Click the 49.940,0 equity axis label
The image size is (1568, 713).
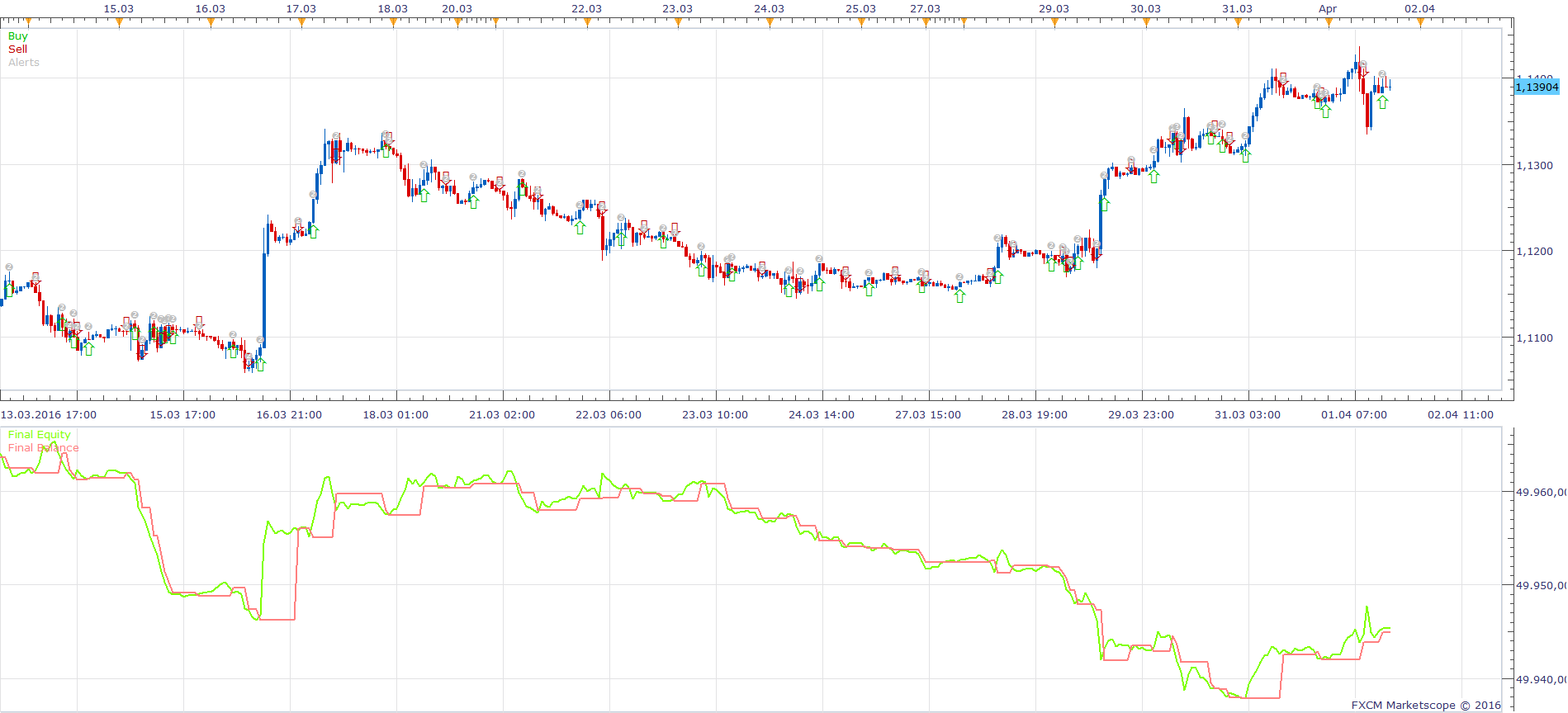click(1541, 680)
